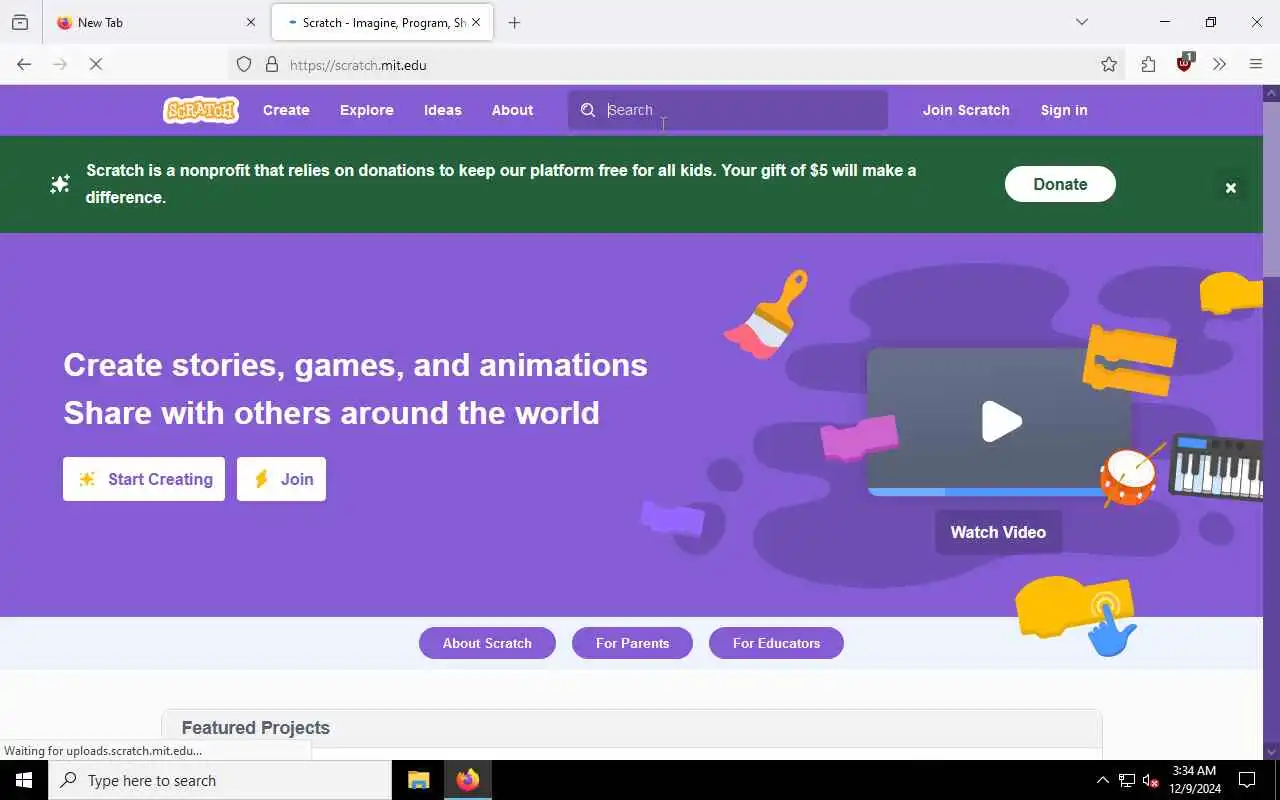This screenshot has height=800, width=1280.
Task: Open the Windows Start menu
Action: 24,780
